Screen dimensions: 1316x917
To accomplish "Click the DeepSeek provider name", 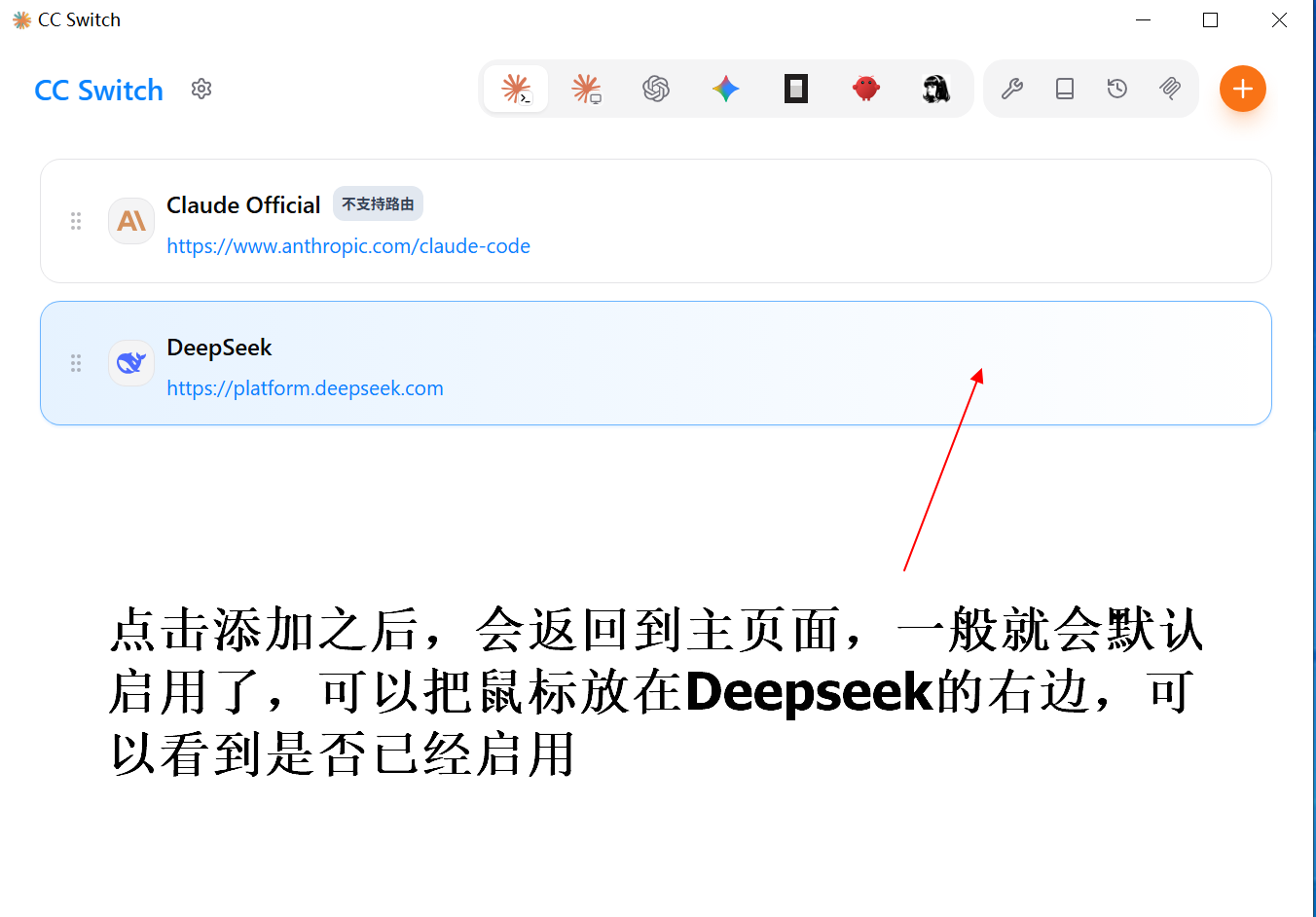I will tap(219, 348).
